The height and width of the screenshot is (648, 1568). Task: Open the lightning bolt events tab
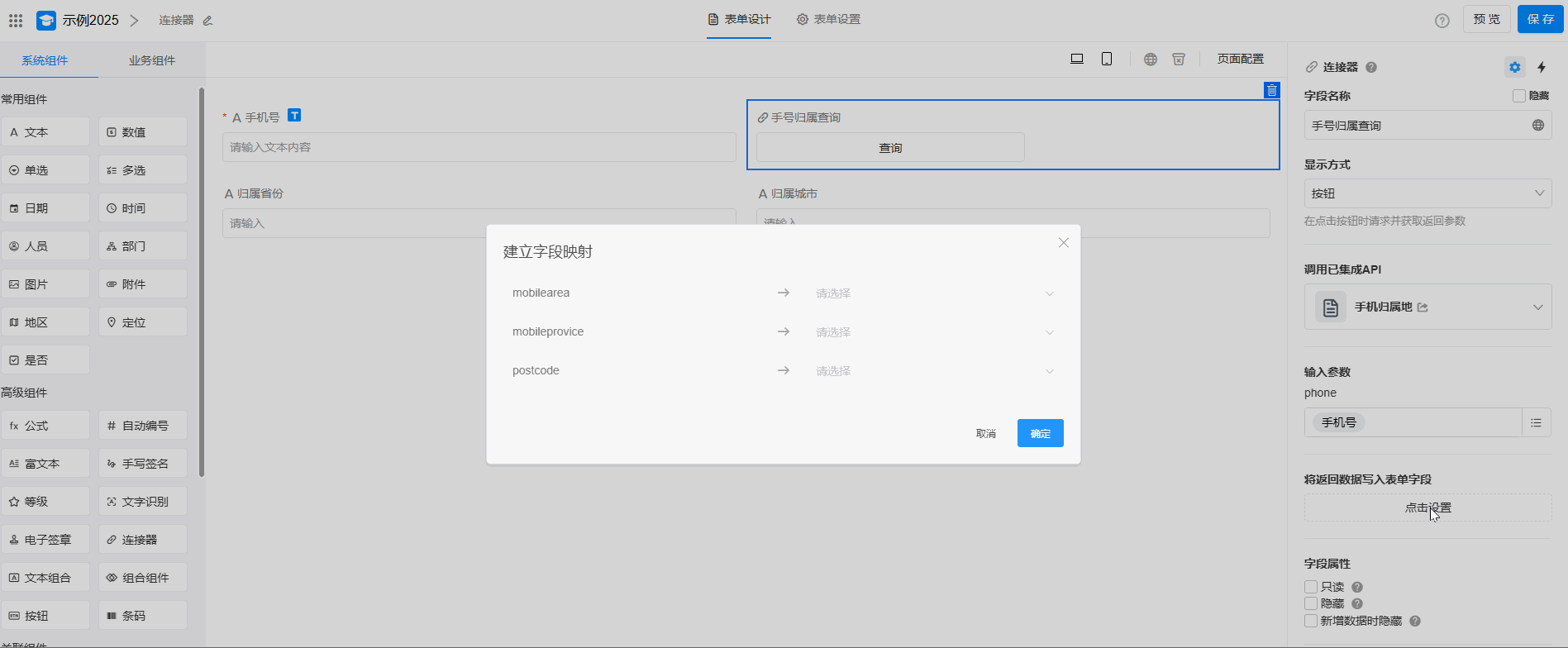1542,67
